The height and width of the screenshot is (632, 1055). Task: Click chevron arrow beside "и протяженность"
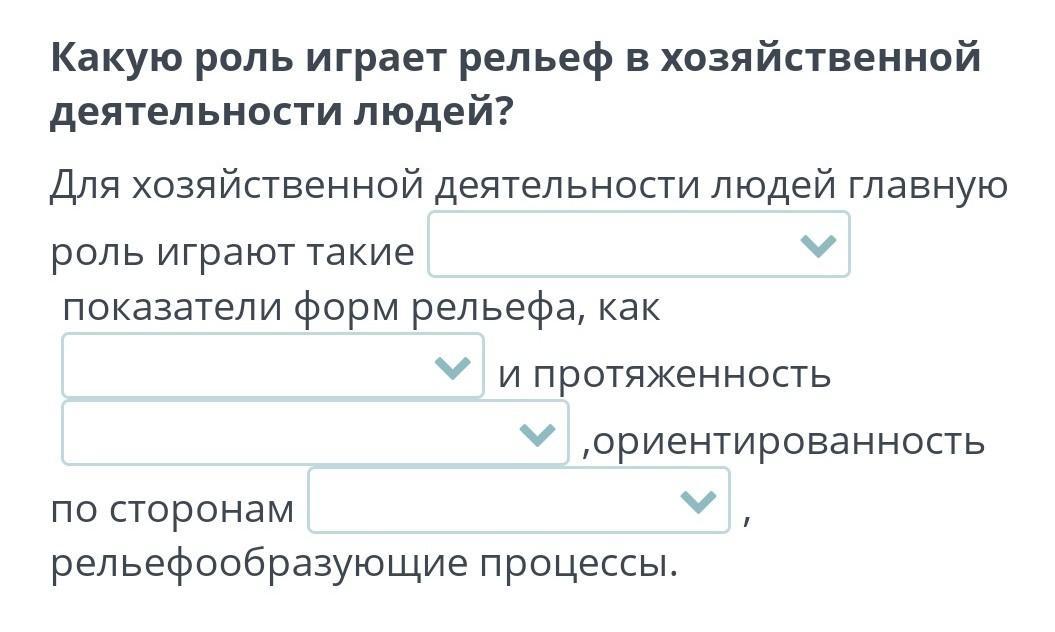[x=453, y=367]
